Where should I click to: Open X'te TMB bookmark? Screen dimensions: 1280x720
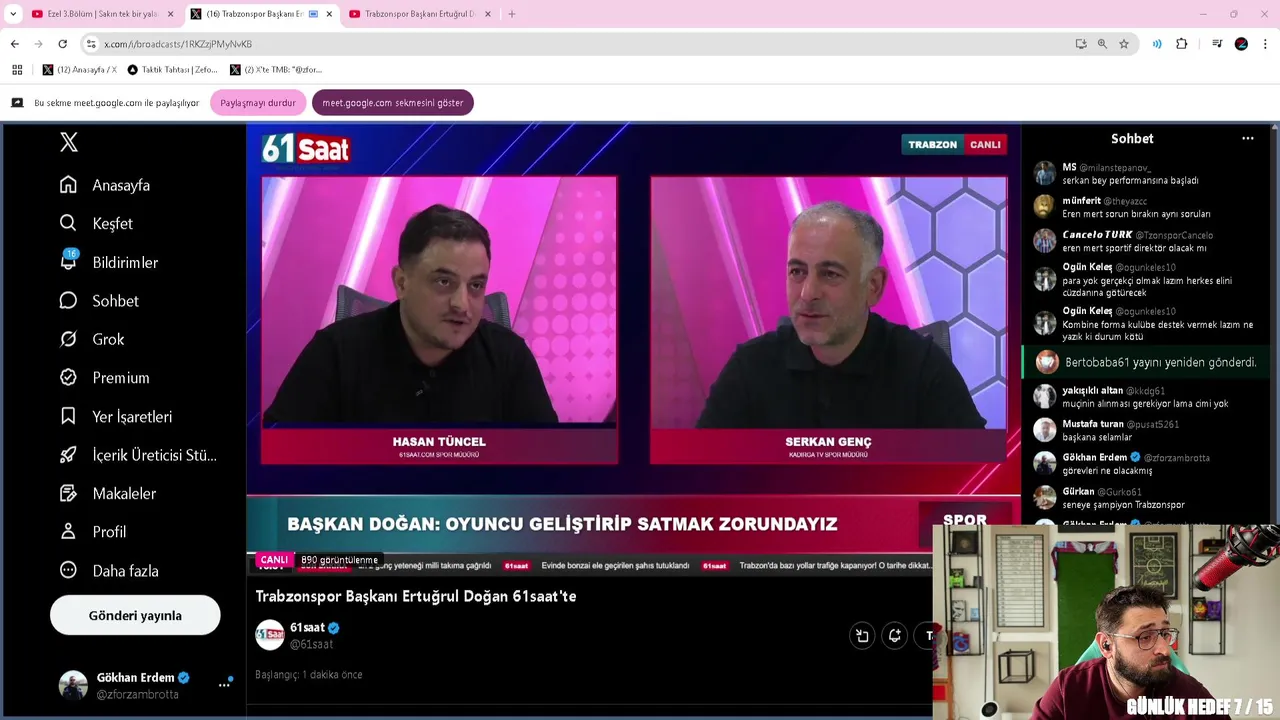276,70
